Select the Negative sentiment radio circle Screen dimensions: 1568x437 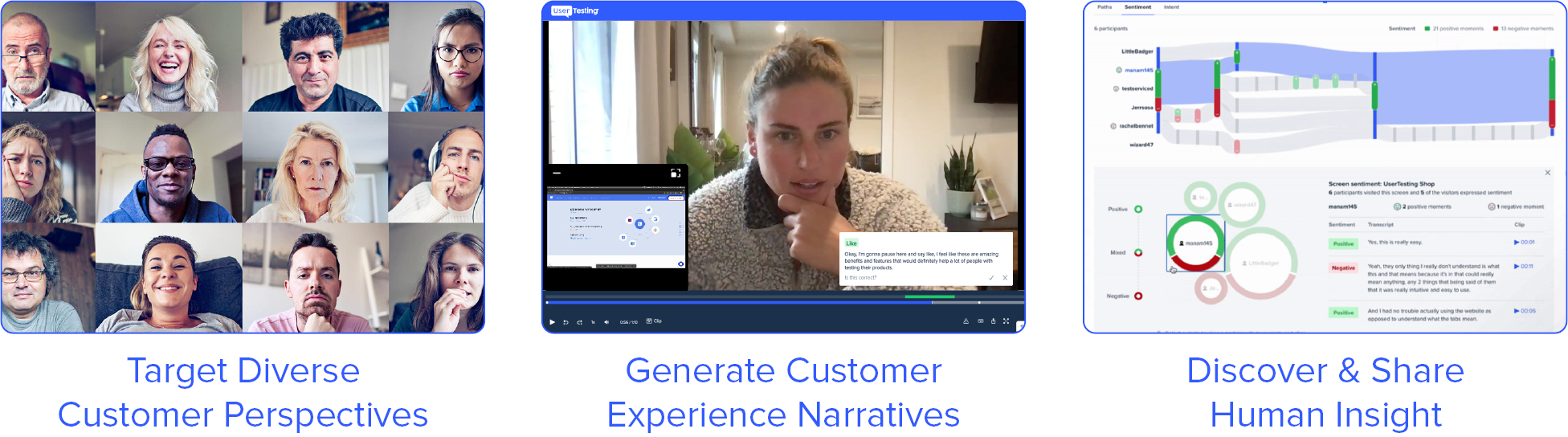tap(1138, 296)
